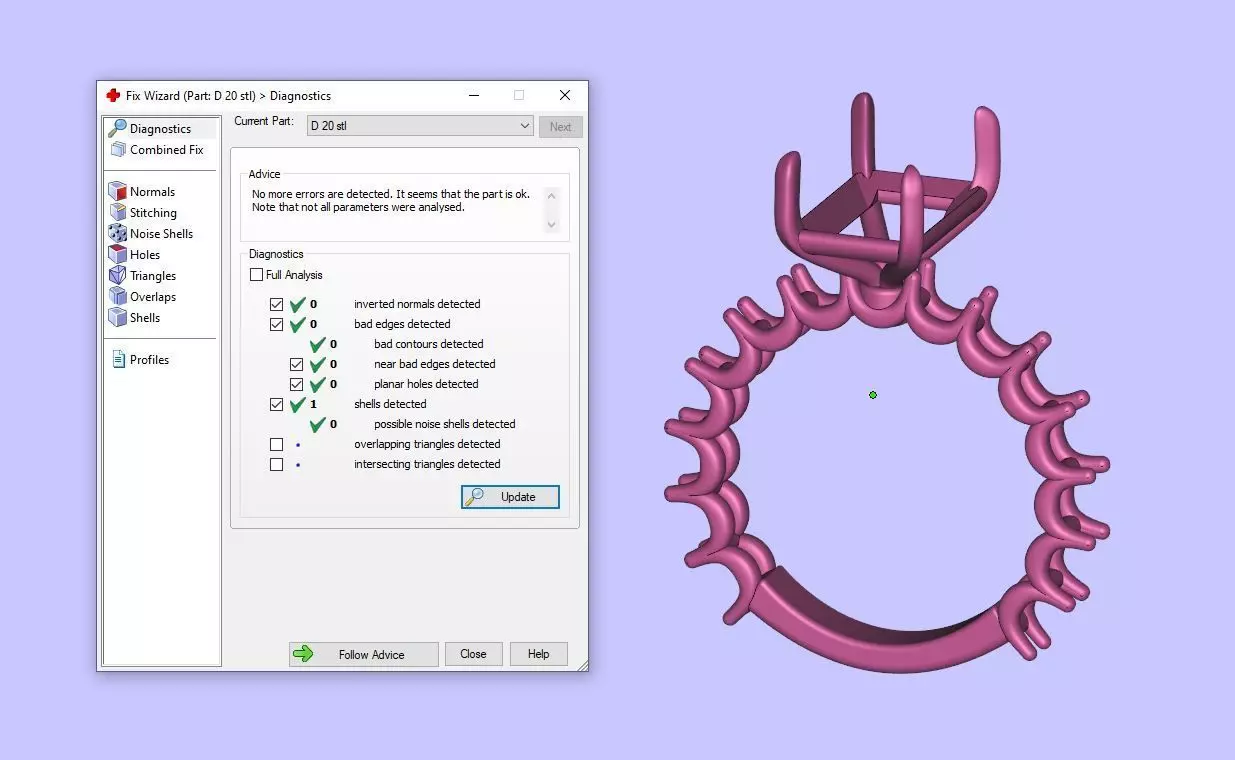Screen dimensions: 1235x760
Task: Open the Combined Fix page label
Action: [x=167, y=150]
